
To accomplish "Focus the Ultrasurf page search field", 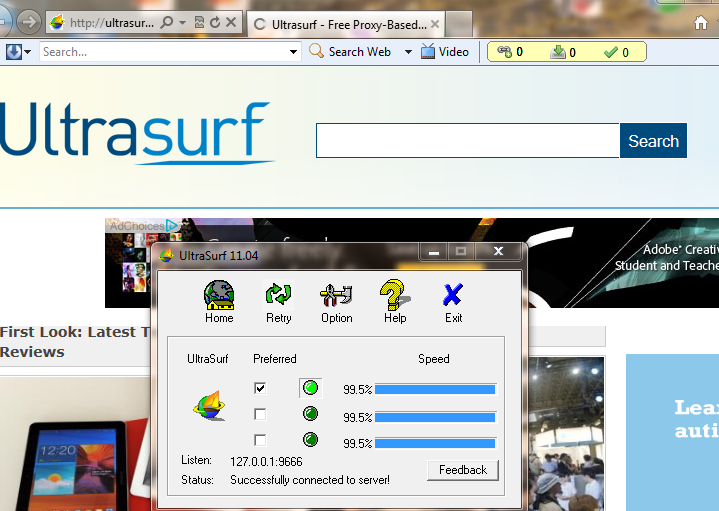I will point(468,140).
